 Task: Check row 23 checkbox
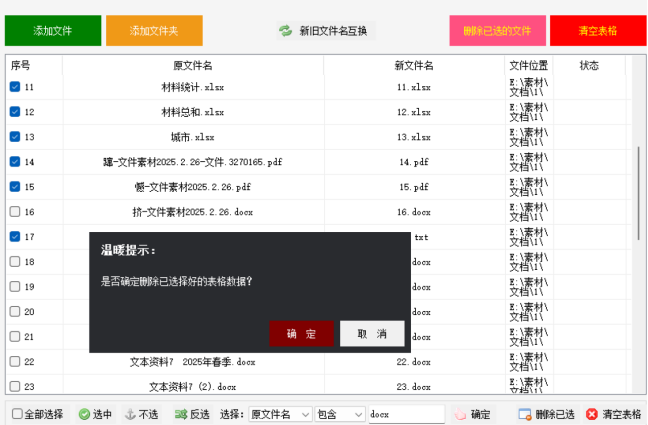[15, 387]
